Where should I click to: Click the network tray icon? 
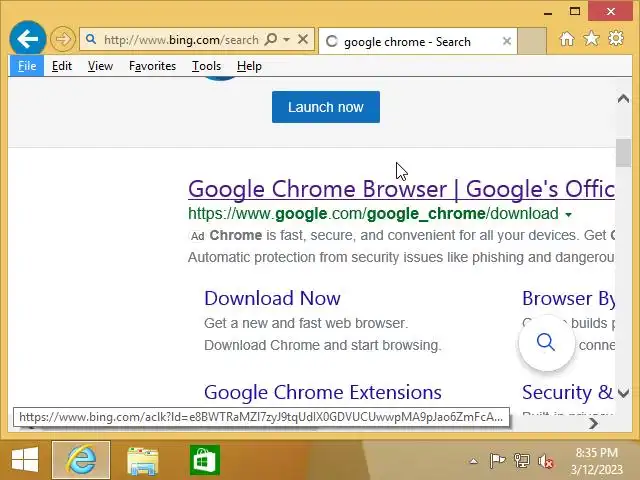521,461
